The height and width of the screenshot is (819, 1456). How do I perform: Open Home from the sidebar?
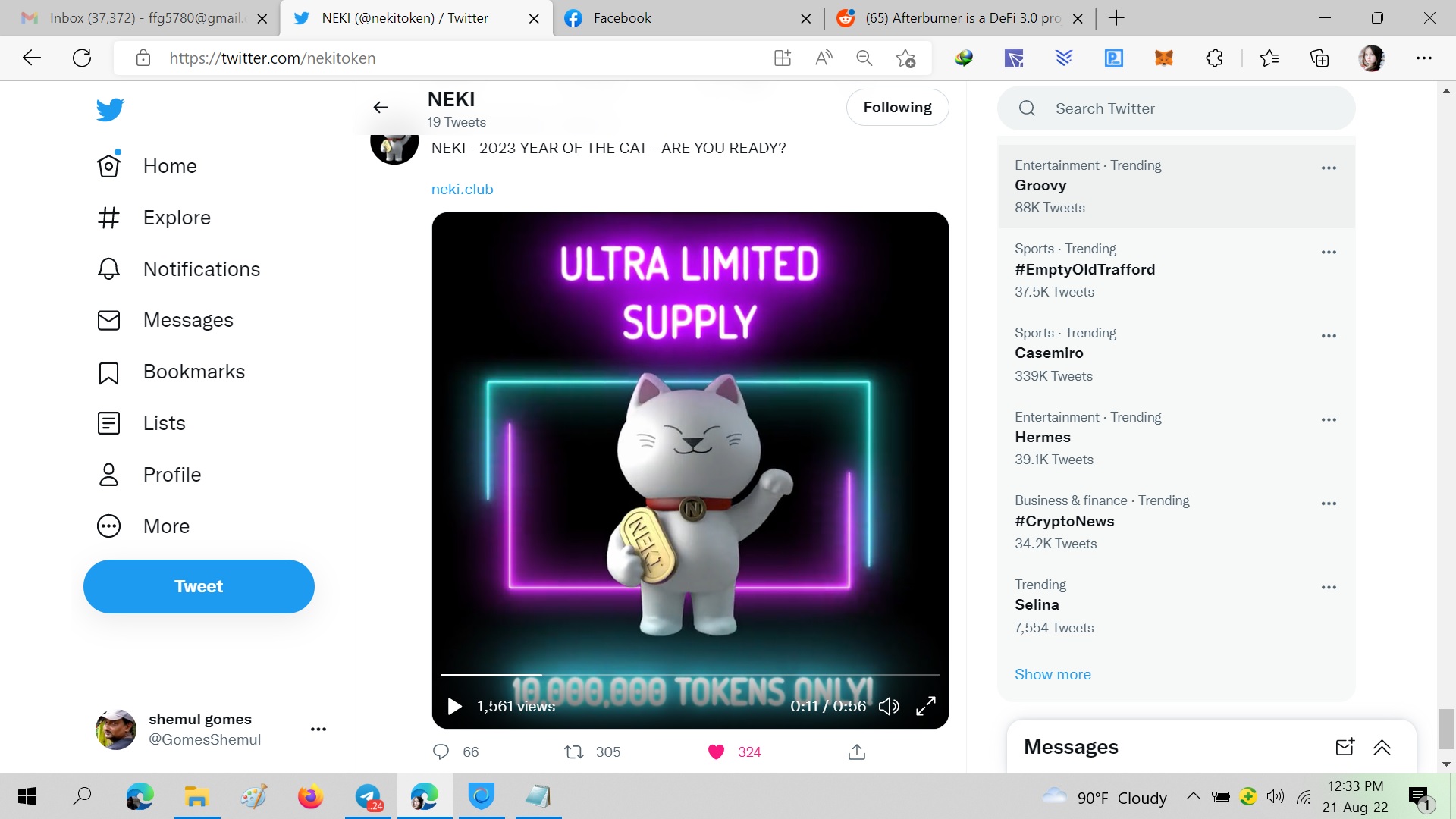147,165
